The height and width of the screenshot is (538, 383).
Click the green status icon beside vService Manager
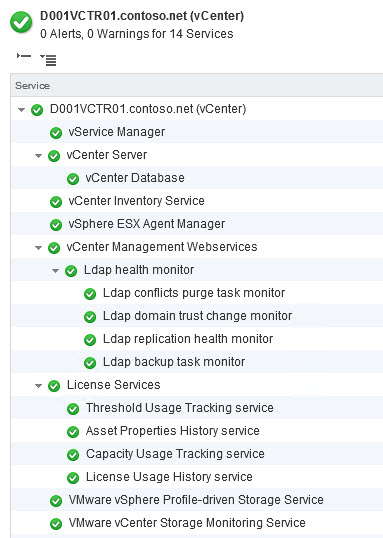56,133
